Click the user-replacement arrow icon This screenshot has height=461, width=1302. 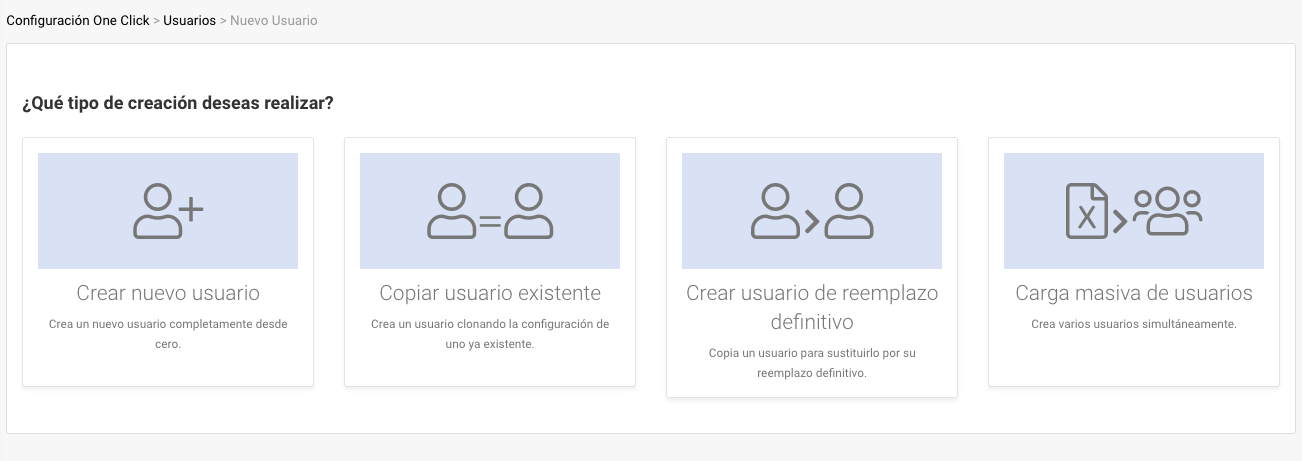(x=812, y=211)
